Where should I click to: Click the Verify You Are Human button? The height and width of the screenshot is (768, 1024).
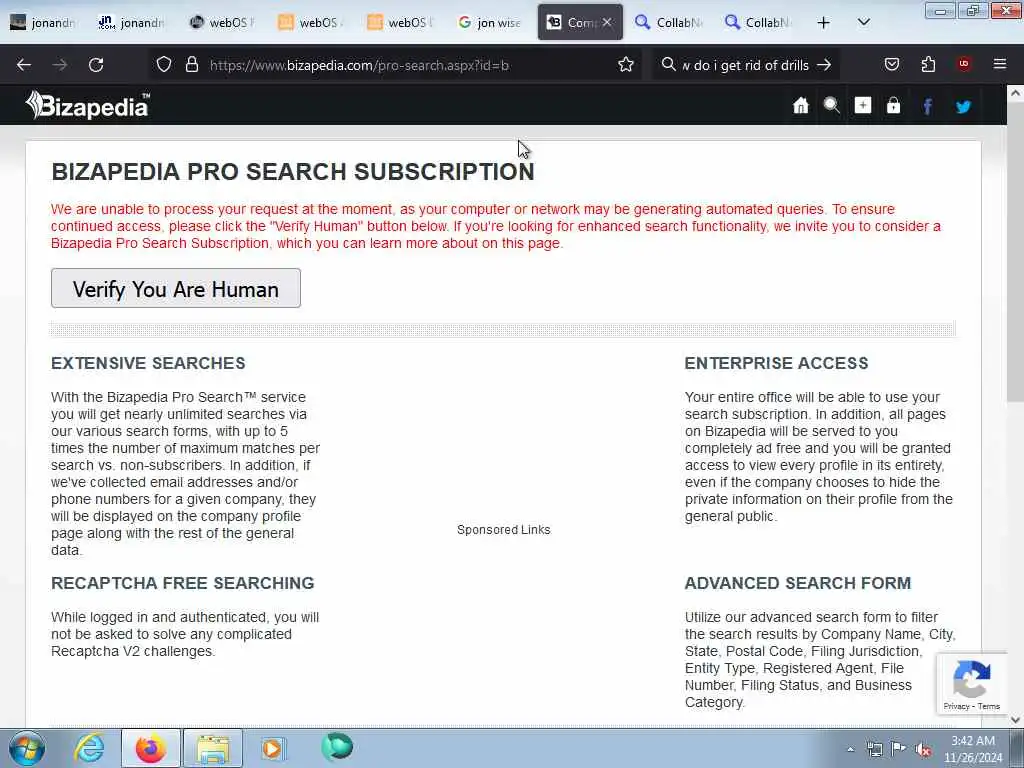176,288
